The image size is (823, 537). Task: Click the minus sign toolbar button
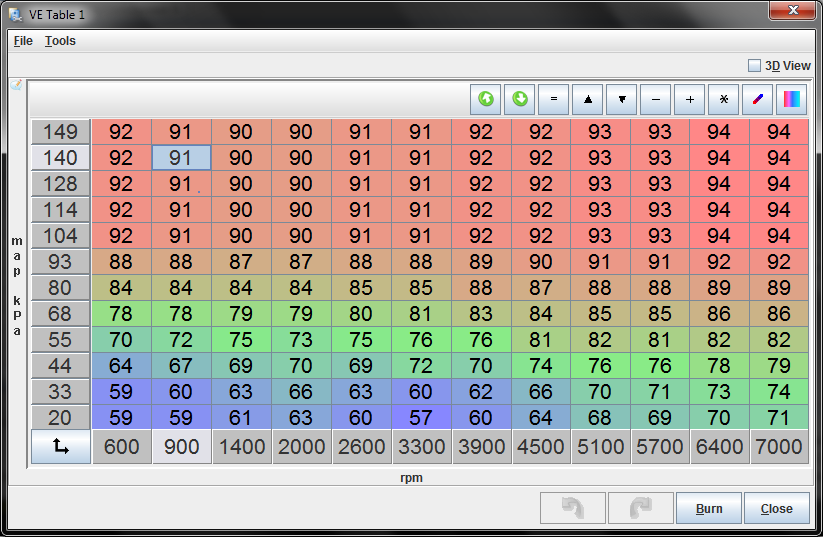(656, 100)
